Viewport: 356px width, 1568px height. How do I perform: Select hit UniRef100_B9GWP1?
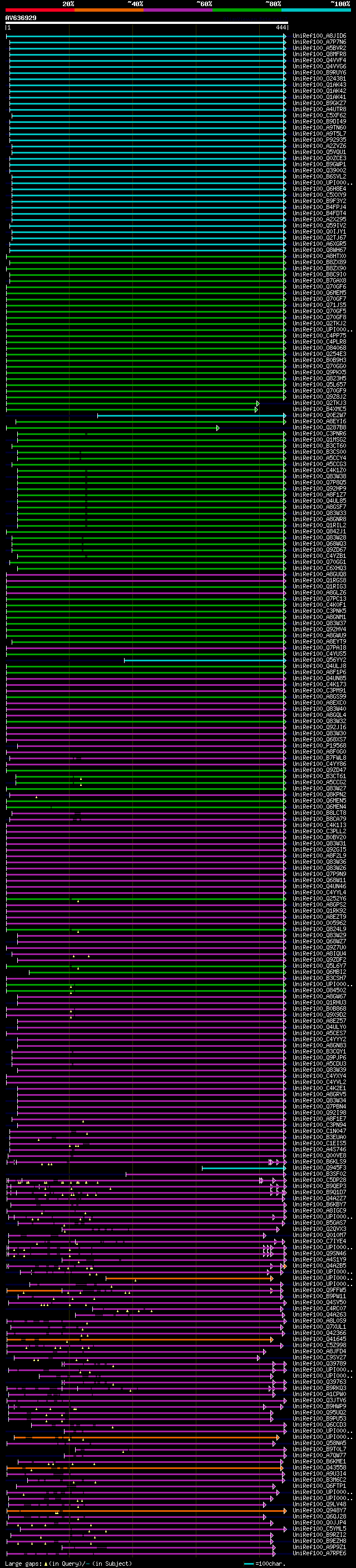click(319, 164)
